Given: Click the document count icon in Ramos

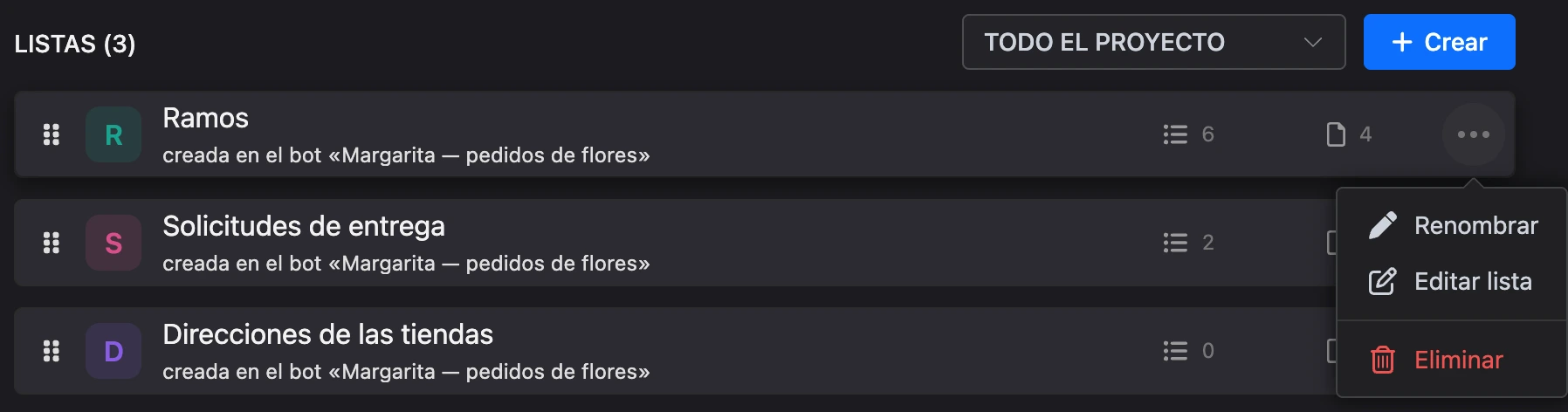Looking at the screenshot, I should tap(1336, 134).
